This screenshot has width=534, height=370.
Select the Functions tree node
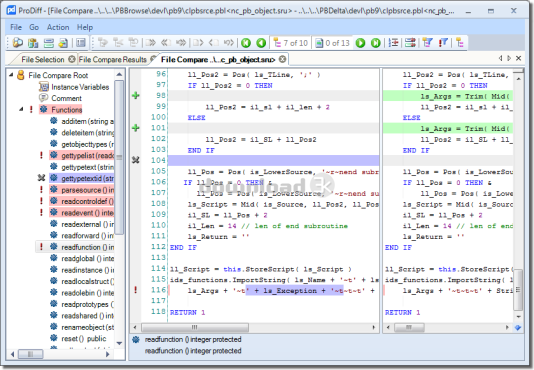(x=67, y=110)
